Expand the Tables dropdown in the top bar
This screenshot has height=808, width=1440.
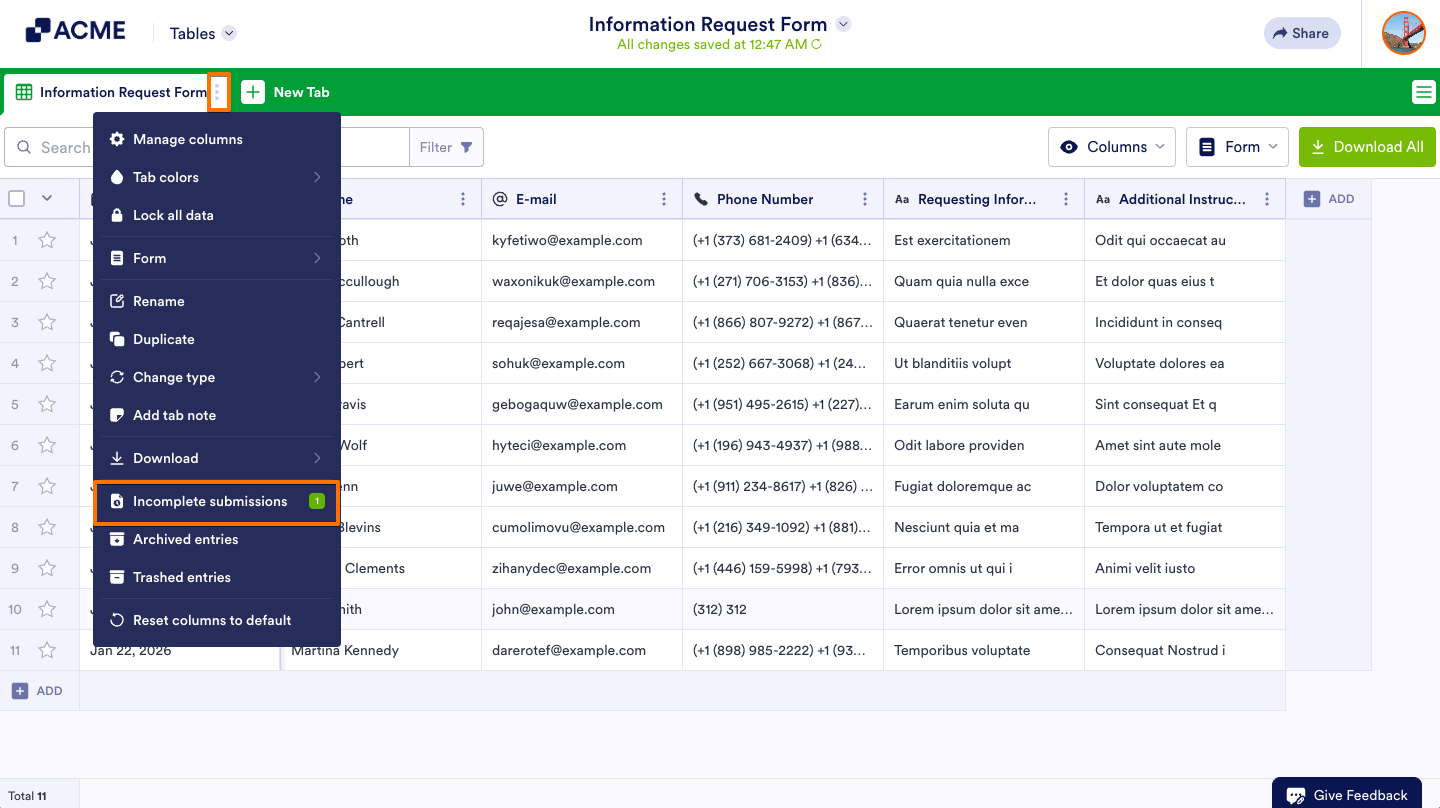point(202,33)
